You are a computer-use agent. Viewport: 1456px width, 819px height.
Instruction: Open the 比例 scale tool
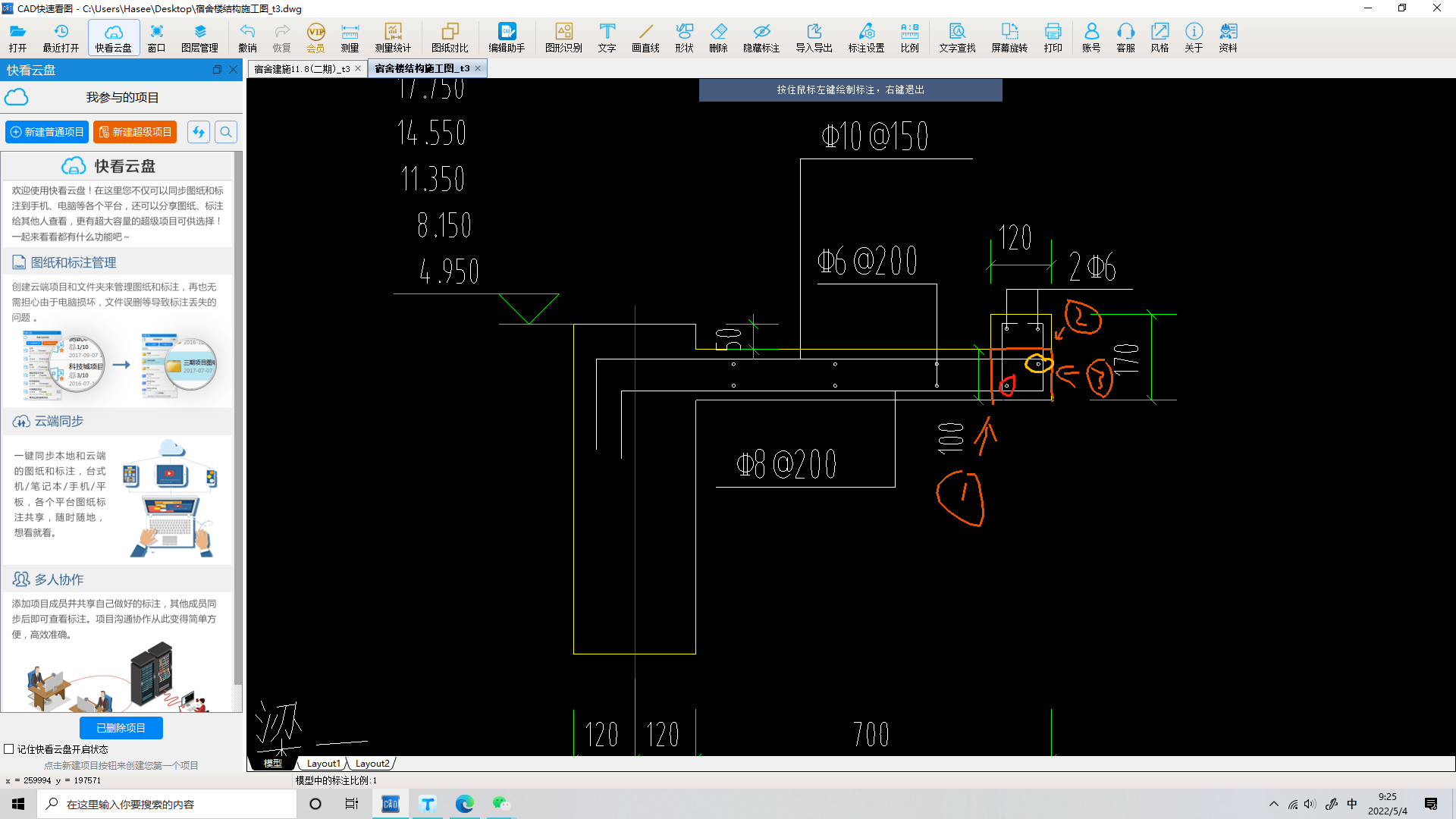[x=909, y=37]
